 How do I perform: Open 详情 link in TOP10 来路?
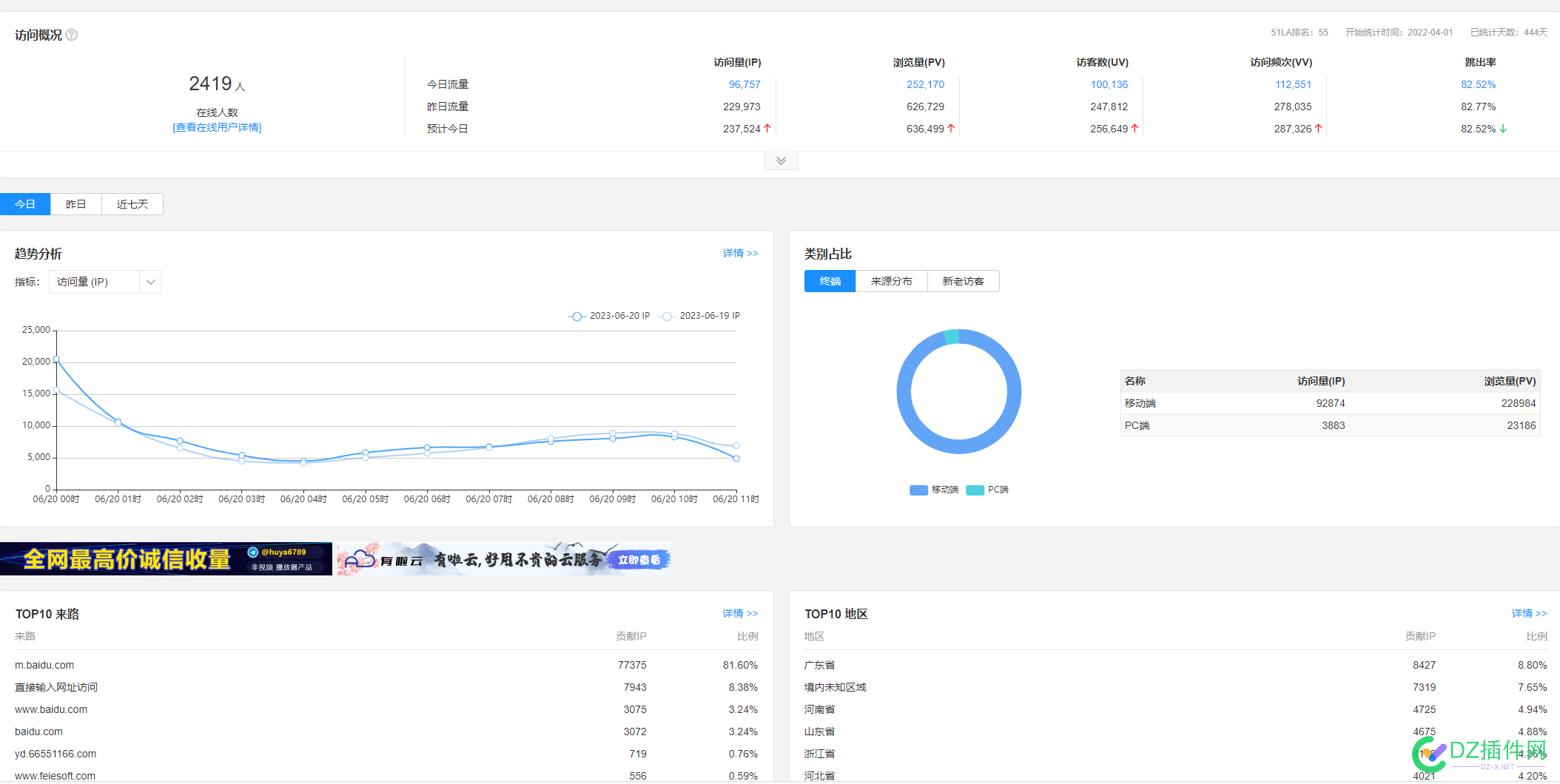(x=740, y=613)
